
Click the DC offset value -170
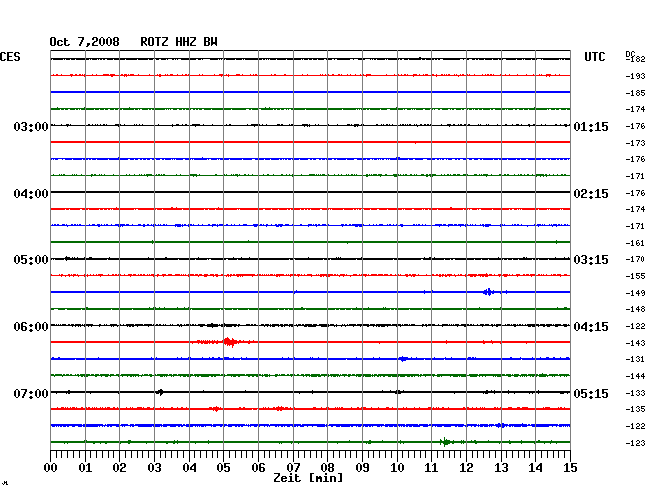tap(635, 259)
